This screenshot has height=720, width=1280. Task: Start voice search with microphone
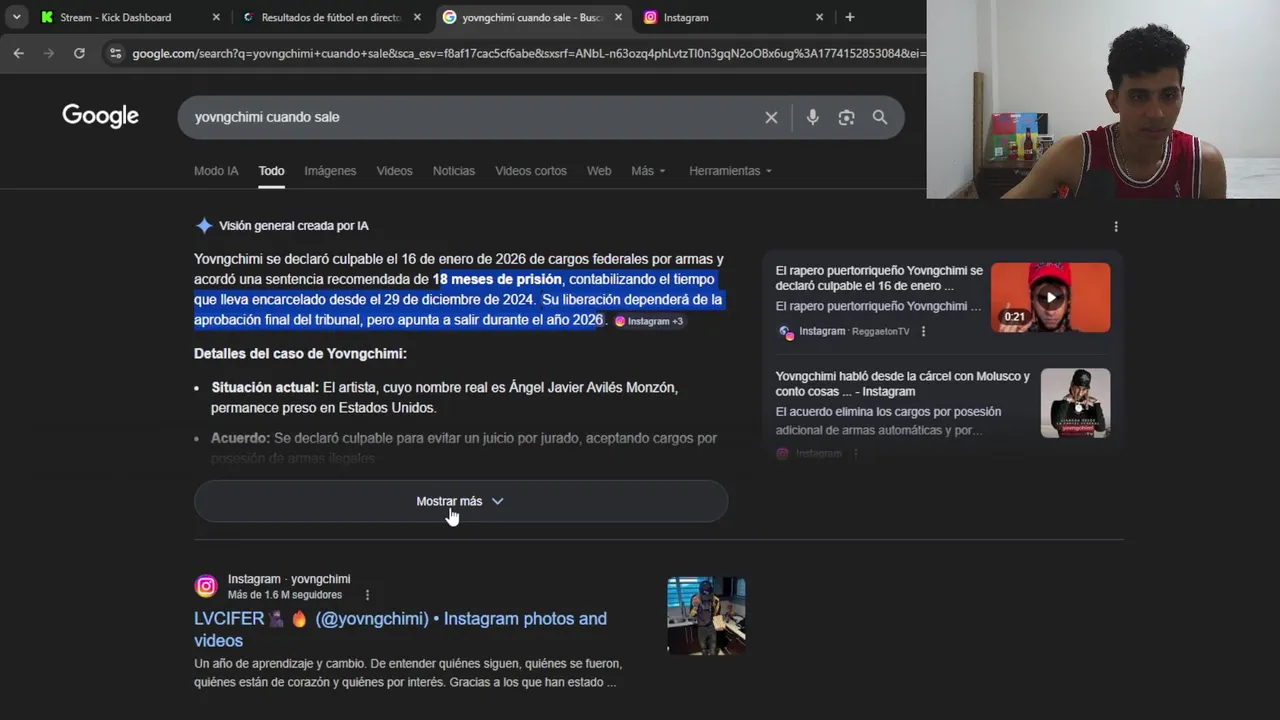pos(812,117)
